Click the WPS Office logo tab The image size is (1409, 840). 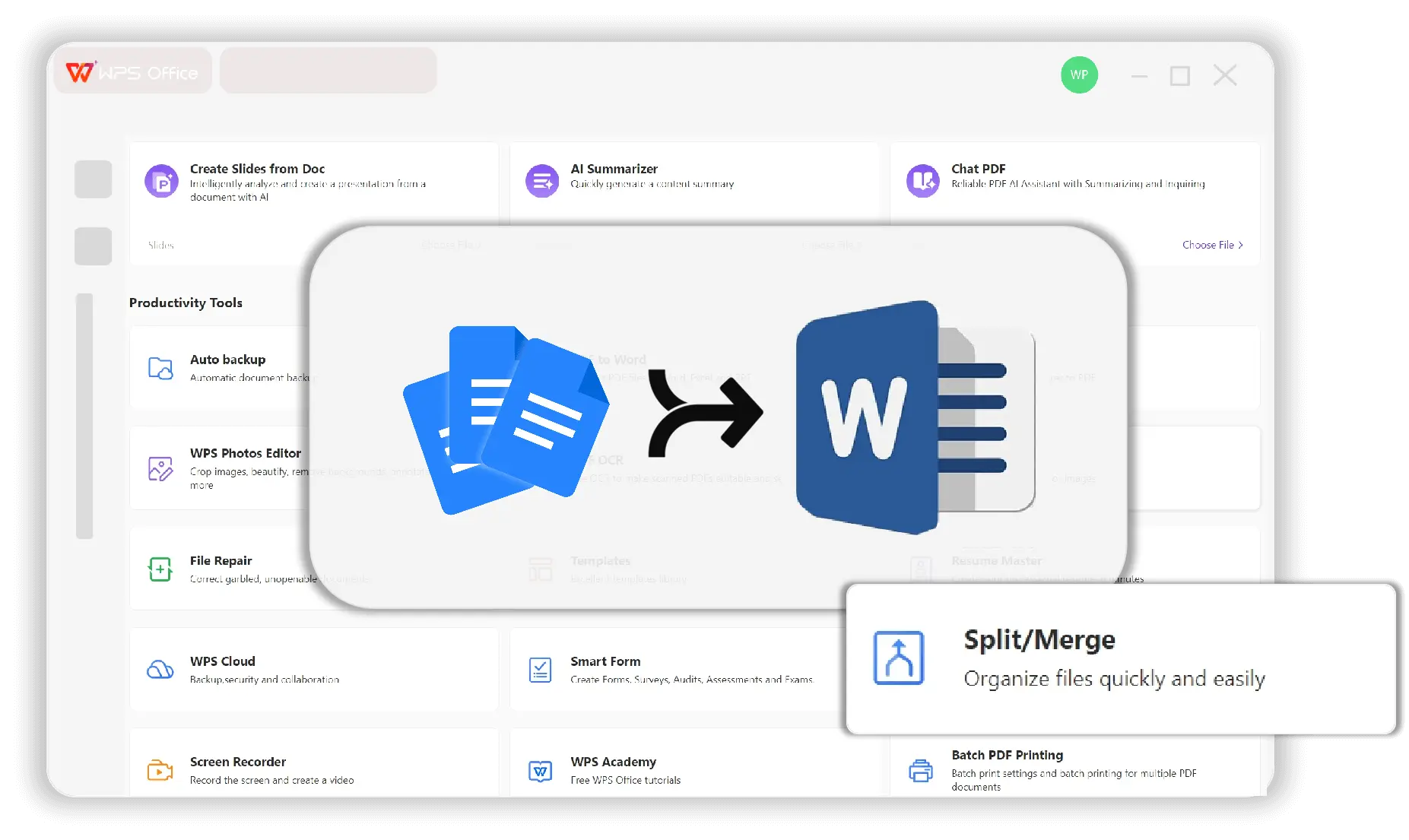132,71
